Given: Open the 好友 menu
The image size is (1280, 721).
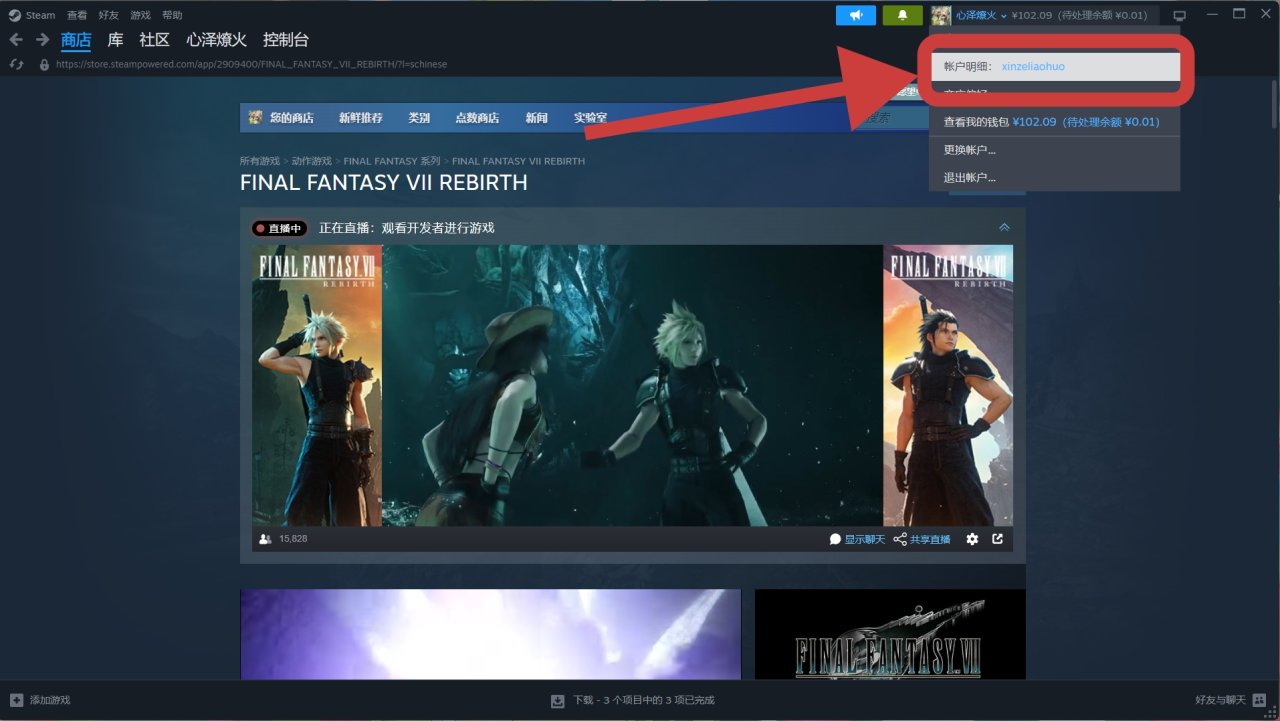Looking at the screenshot, I should pos(108,15).
